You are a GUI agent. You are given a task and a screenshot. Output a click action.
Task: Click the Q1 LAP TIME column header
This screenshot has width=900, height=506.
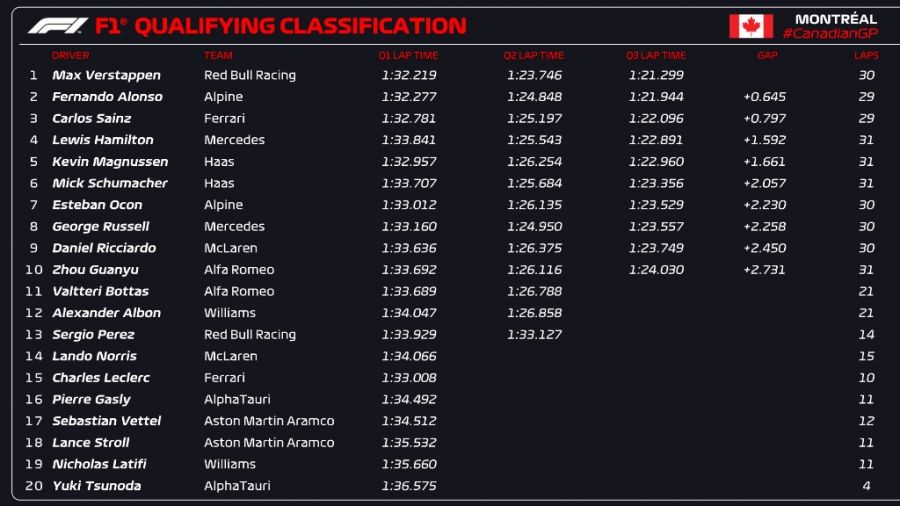(408, 56)
